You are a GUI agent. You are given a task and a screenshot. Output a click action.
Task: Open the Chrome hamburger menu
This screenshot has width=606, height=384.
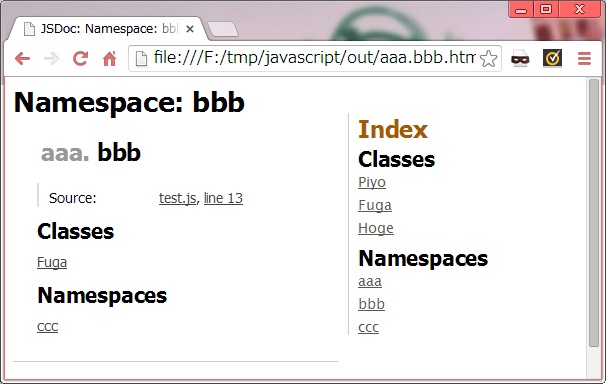[x=584, y=59]
